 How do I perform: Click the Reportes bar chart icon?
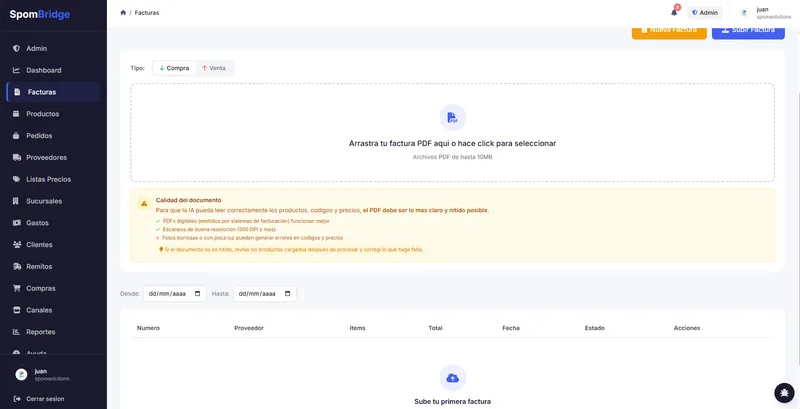[16, 332]
